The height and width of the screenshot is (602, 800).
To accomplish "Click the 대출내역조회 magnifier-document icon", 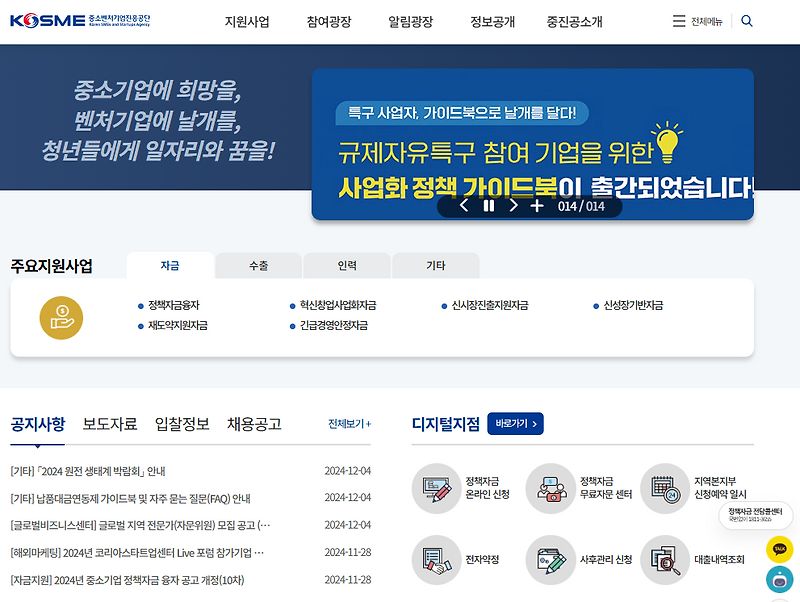I will pyautogui.click(x=668, y=560).
